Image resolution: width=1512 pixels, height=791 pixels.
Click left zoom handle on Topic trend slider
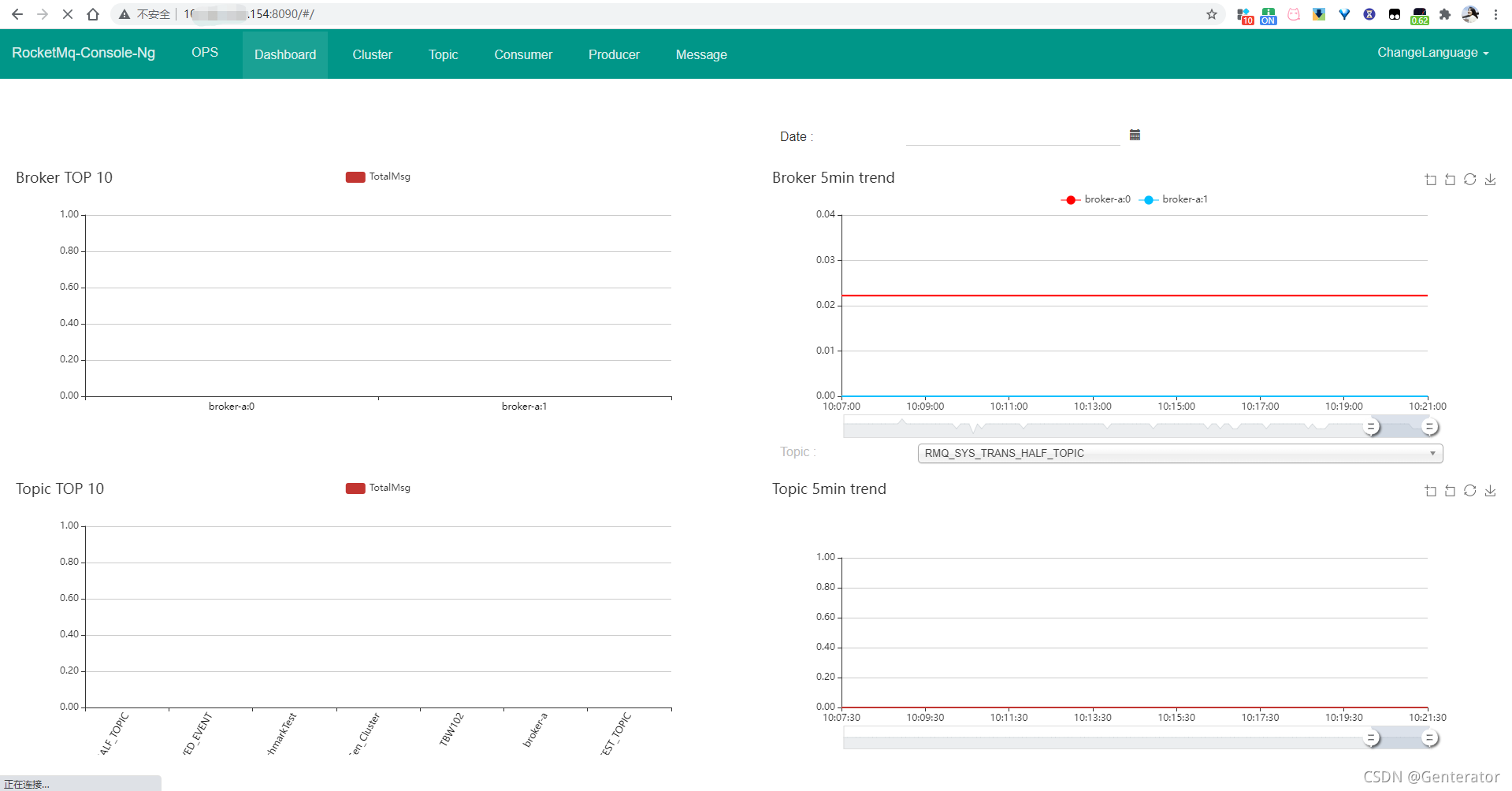(x=1372, y=738)
